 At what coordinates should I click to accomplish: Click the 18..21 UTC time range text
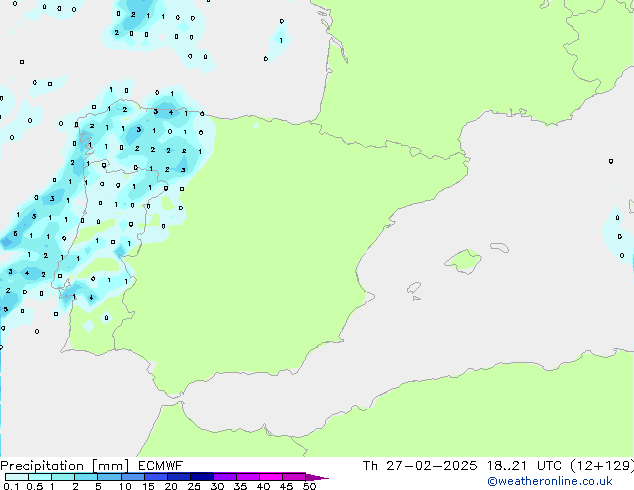[509, 465]
